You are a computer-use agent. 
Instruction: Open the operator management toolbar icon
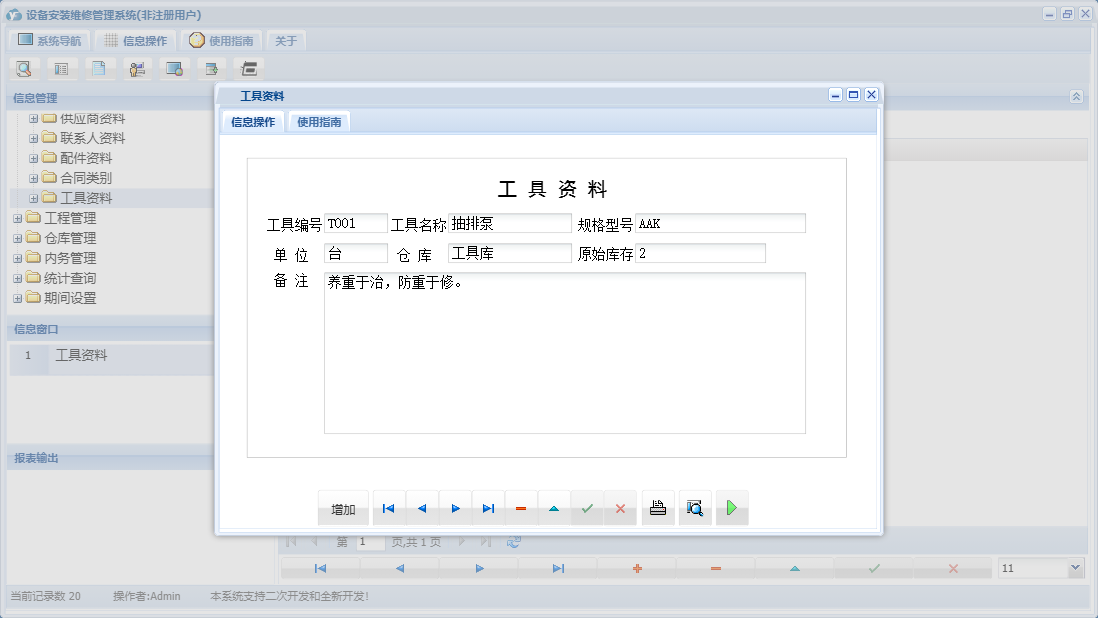pyautogui.click(x=137, y=68)
